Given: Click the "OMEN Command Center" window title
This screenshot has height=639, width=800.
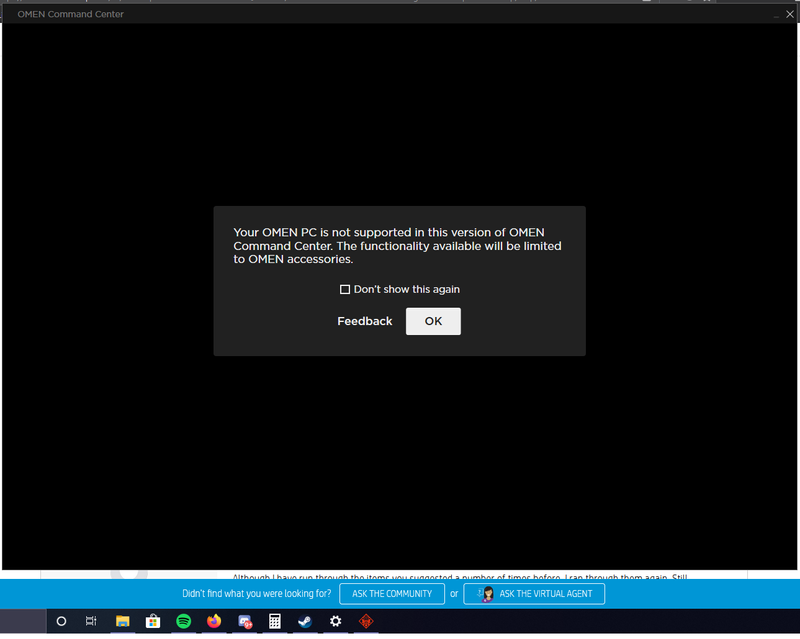Looking at the screenshot, I should click(70, 14).
